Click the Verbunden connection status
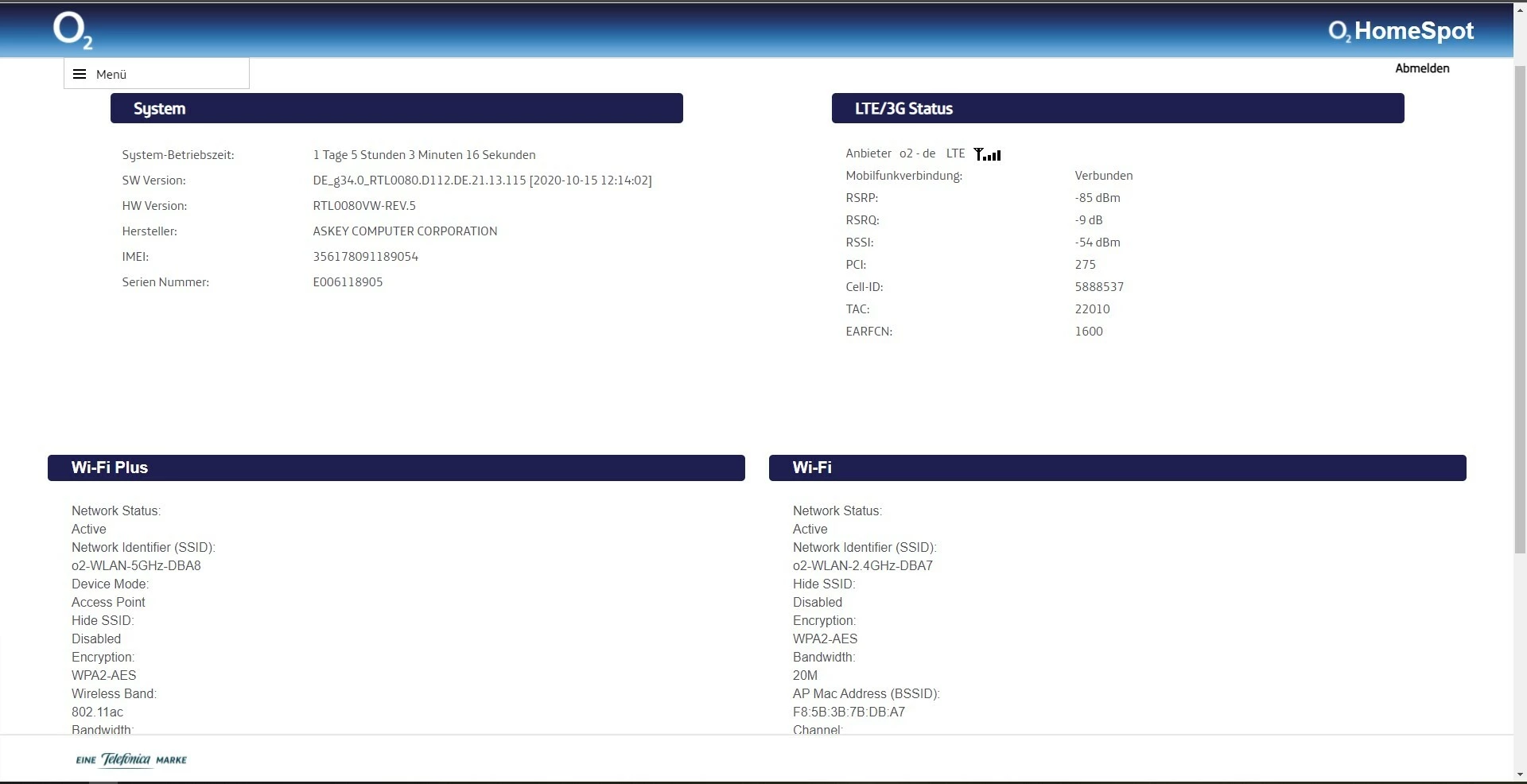The width and height of the screenshot is (1527, 784). pos(1104,176)
